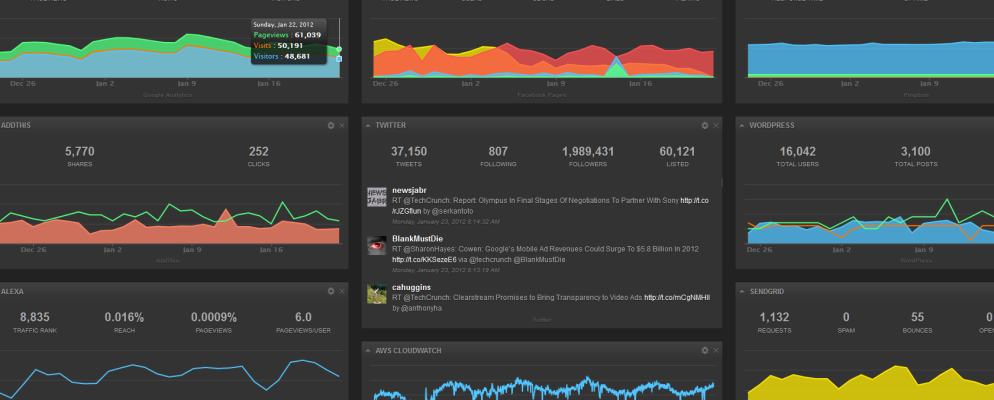Image resolution: width=994 pixels, height=400 pixels.
Task: Click newsjabr's profile avatar
Action: tap(377, 197)
